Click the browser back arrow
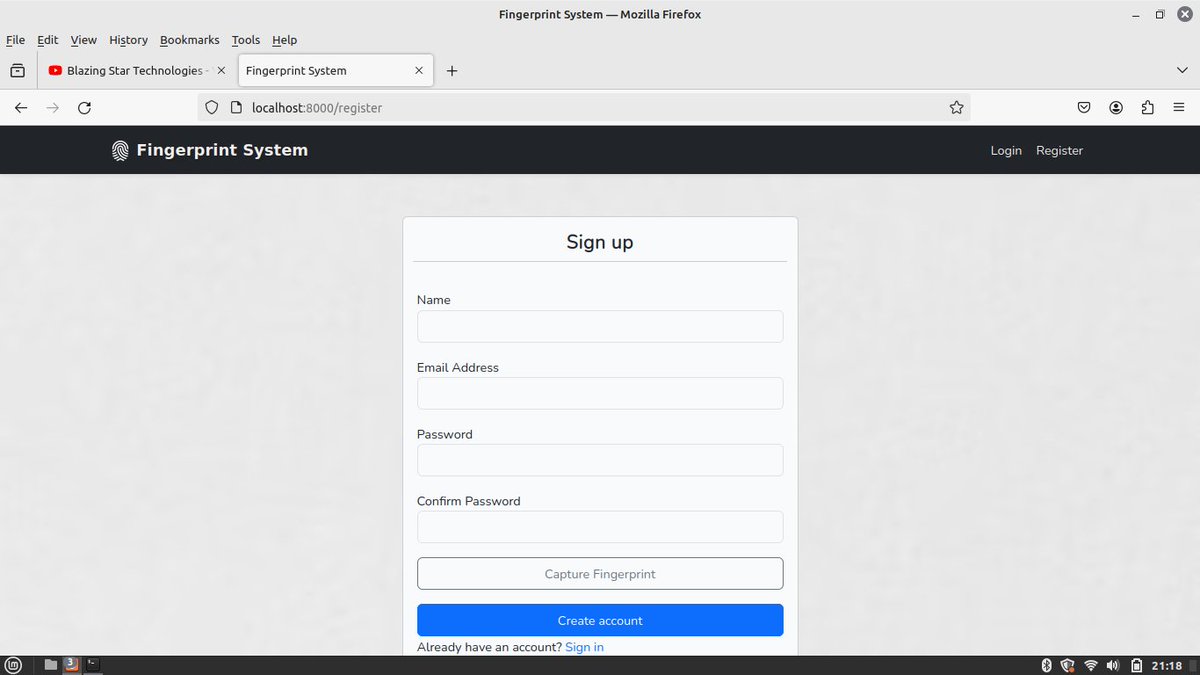Screen dimensions: 1200x675 [21, 108]
